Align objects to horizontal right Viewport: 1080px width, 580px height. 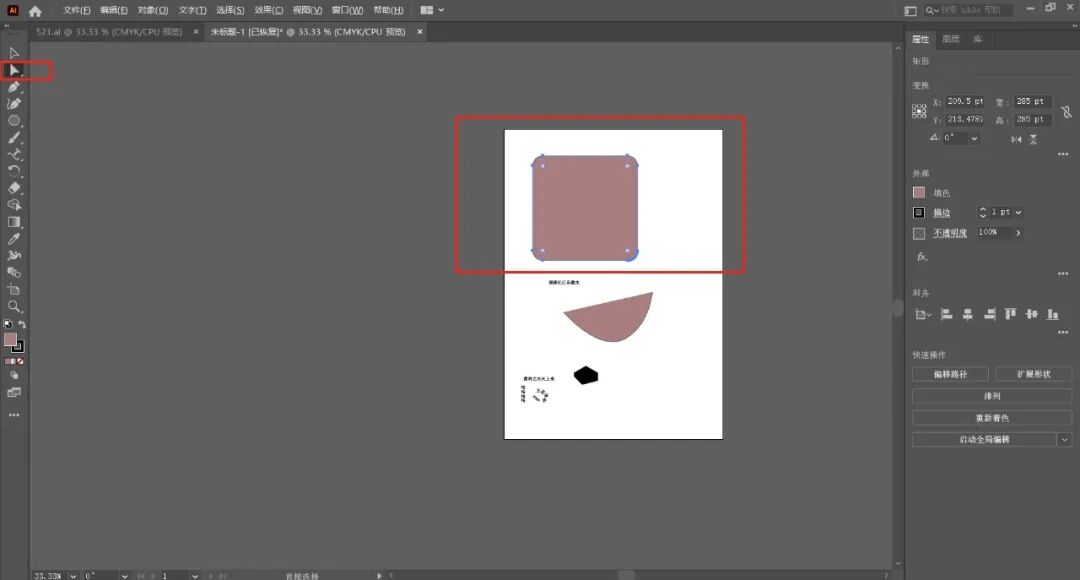pos(989,314)
